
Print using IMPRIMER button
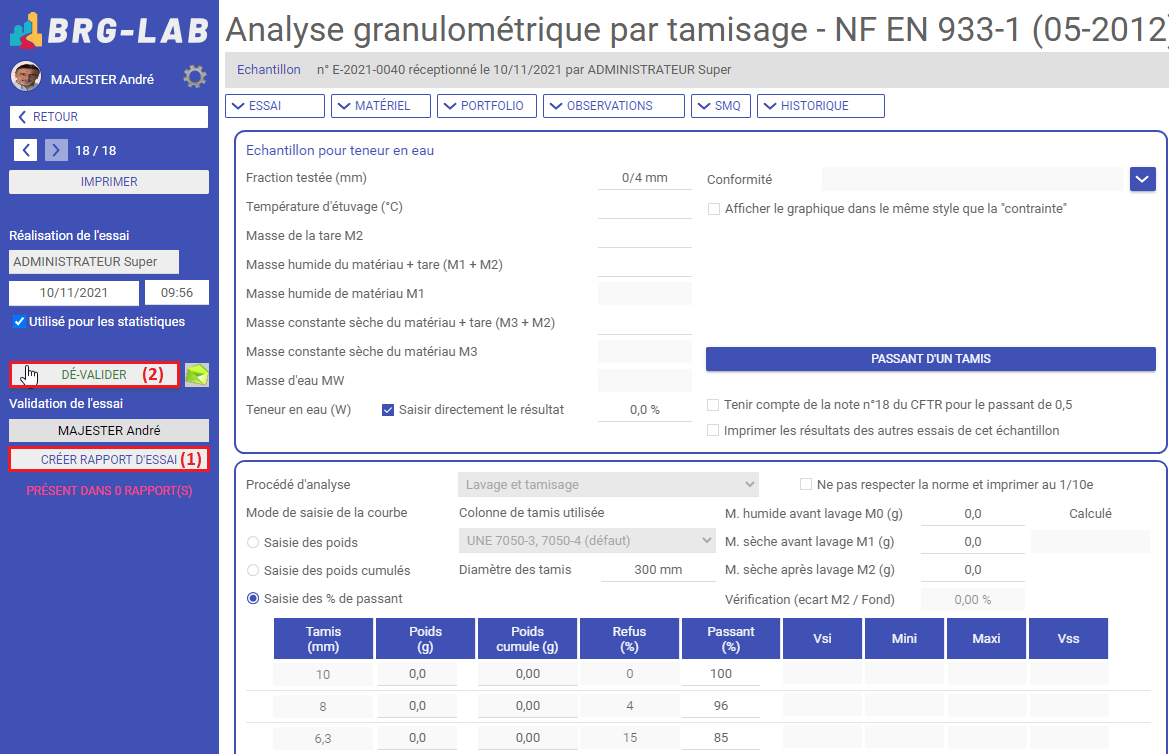pyautogui.click(x=109, y=182)
